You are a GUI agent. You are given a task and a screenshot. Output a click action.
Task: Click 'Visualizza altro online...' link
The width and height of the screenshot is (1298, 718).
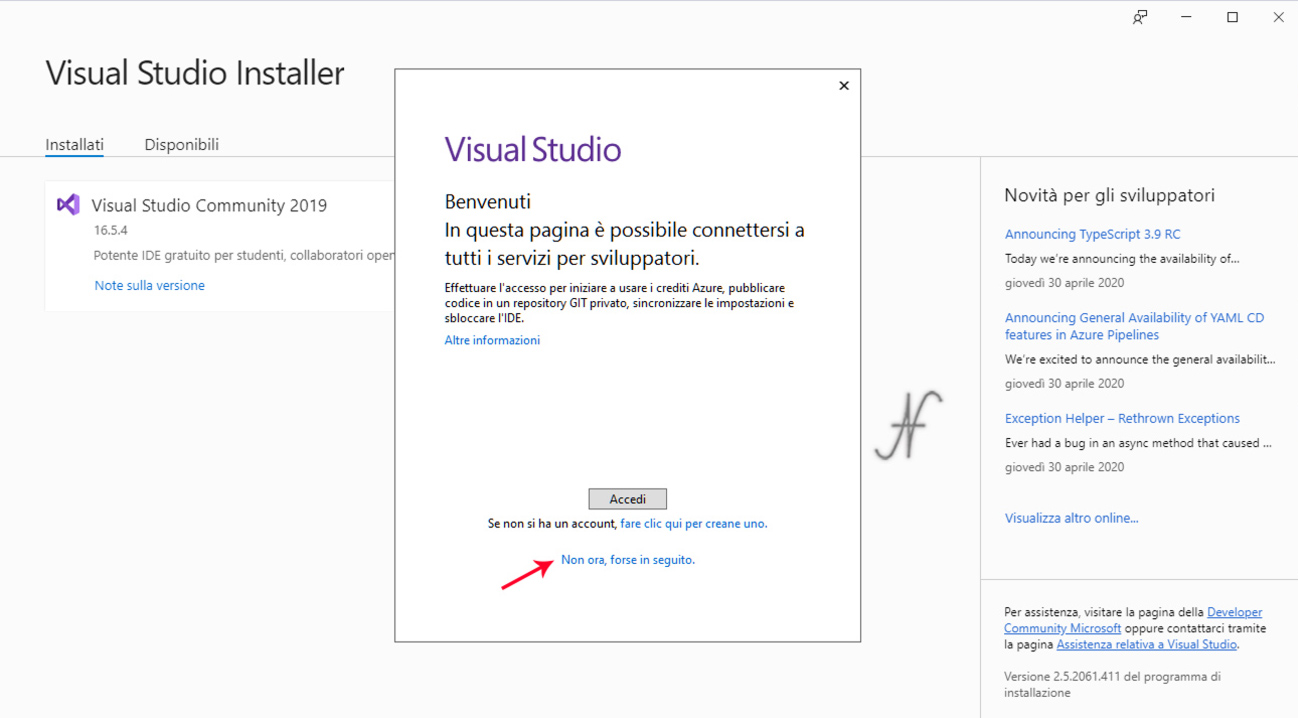coord(1071,518)
